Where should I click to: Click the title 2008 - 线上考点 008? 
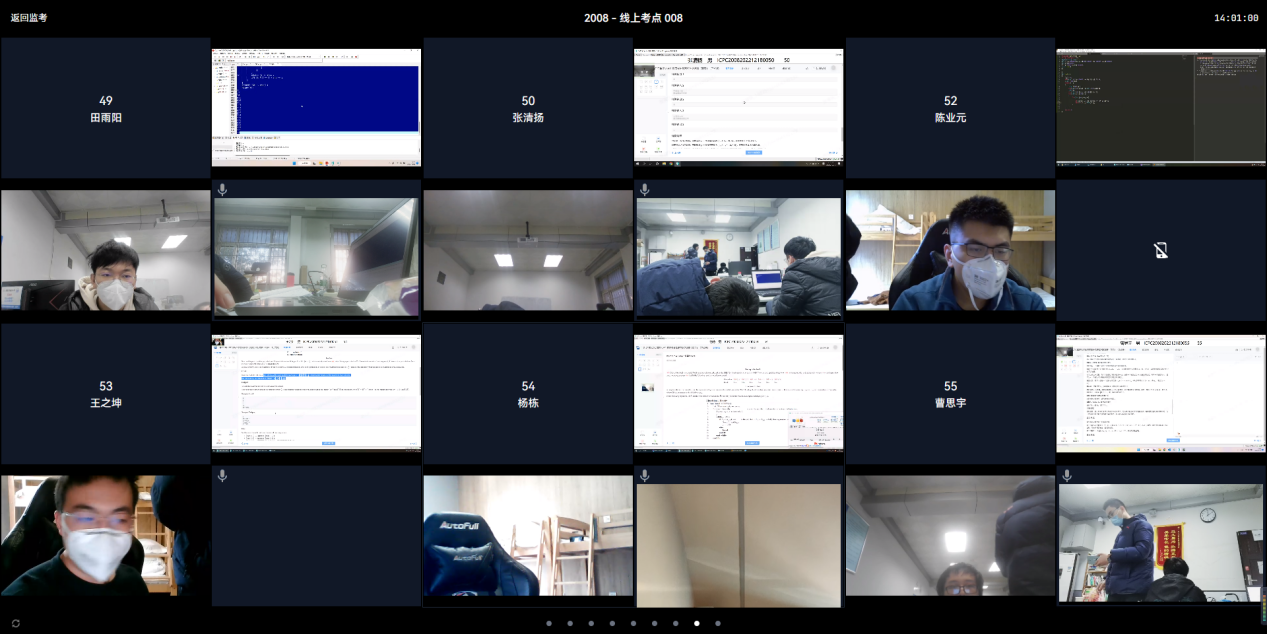[x=633, y=18]
